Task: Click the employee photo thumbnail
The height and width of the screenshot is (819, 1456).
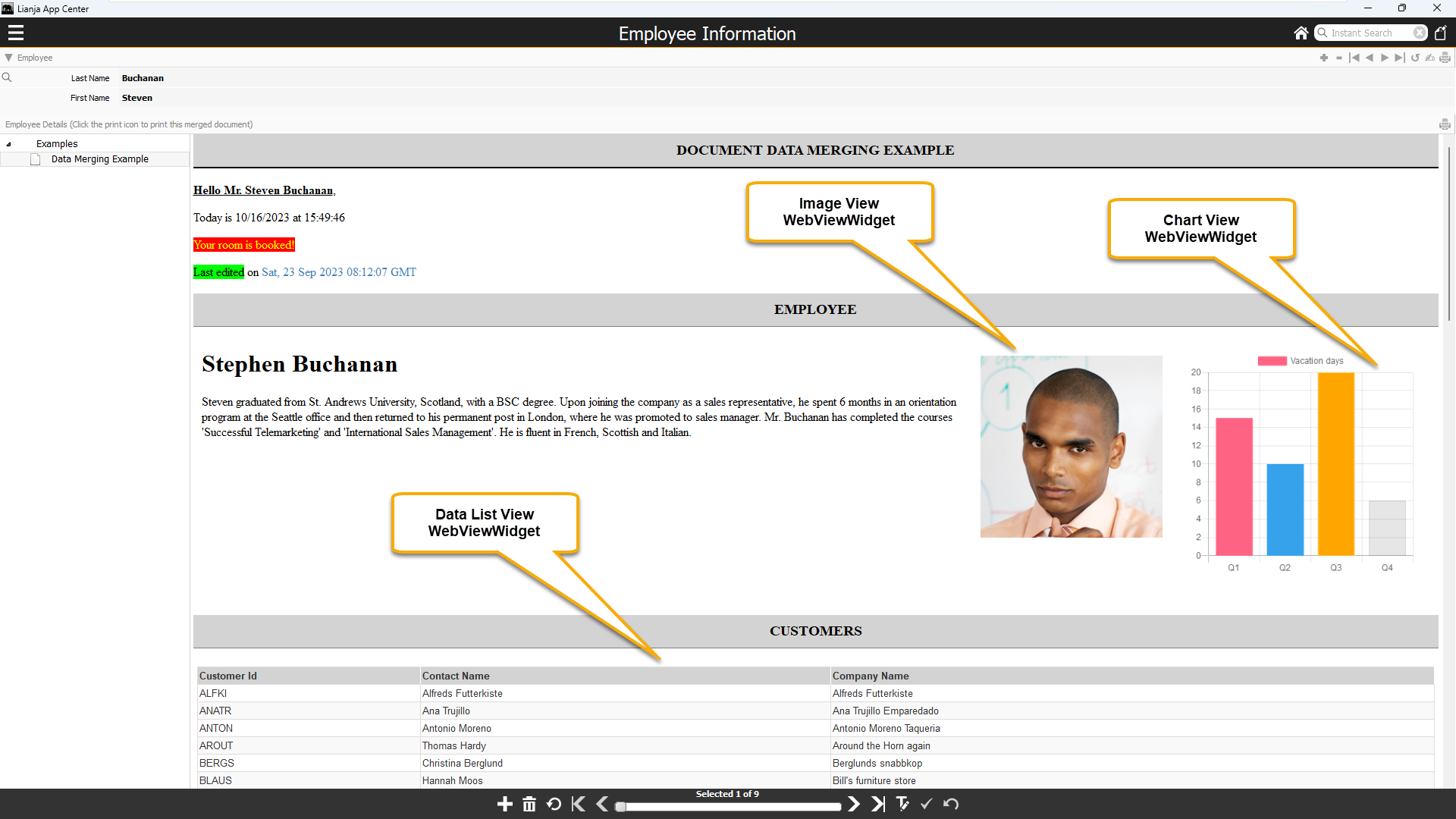Action: point(1071,447)
